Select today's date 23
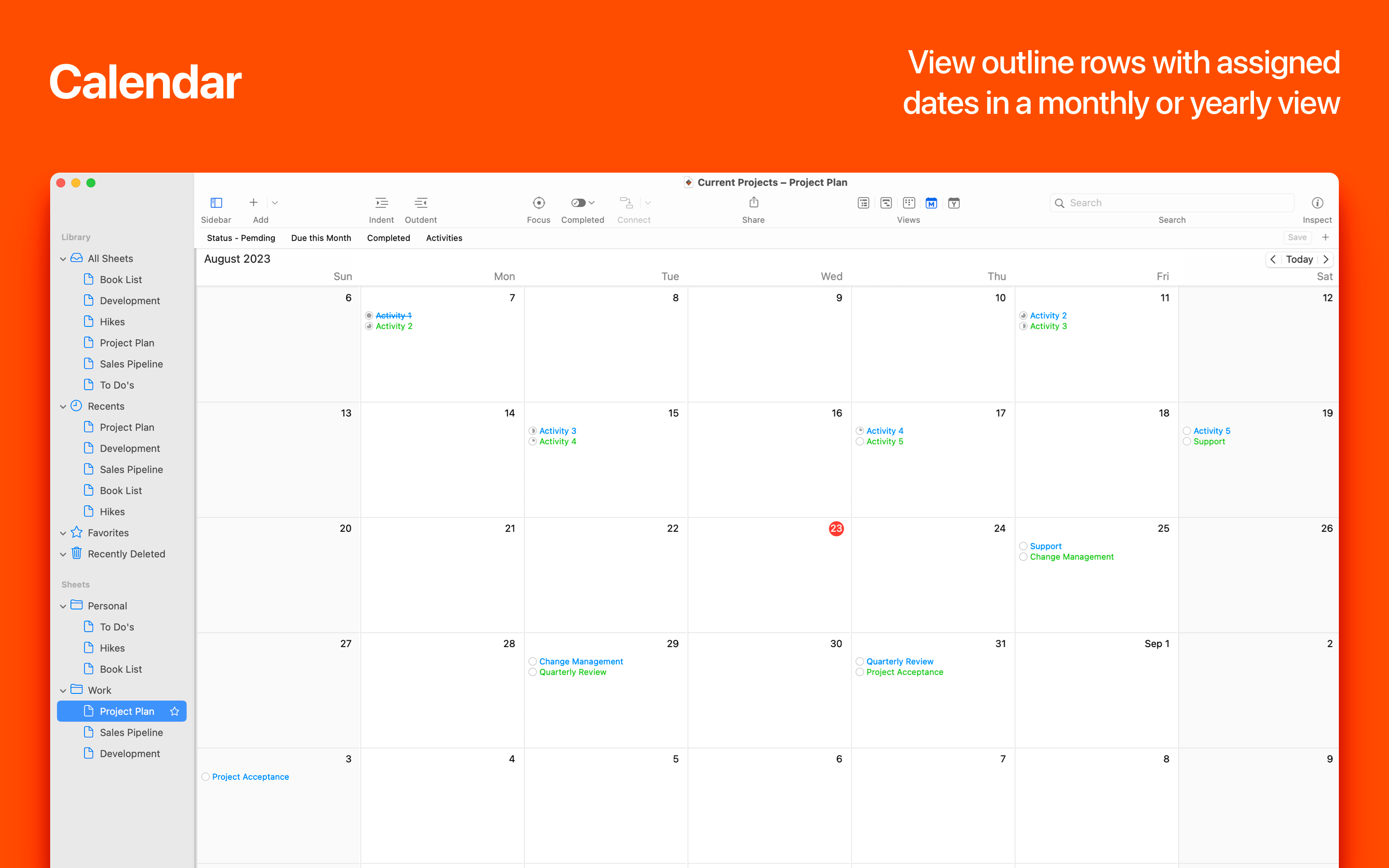Viewport: 1389px width, 868px height. [x=836, y=529]
